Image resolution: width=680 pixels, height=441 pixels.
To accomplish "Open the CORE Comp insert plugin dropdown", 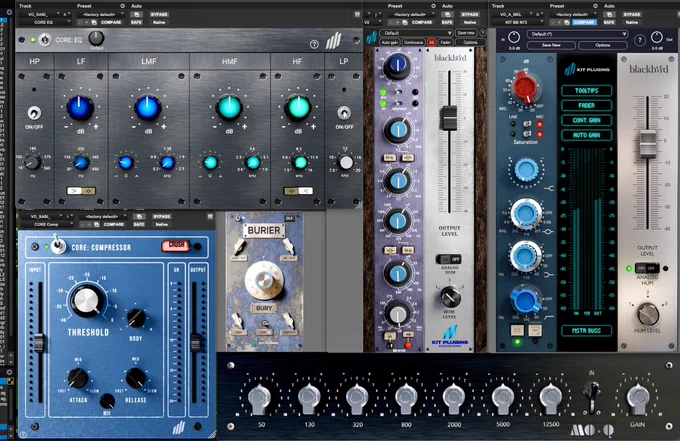I will [x=46, y=224].
